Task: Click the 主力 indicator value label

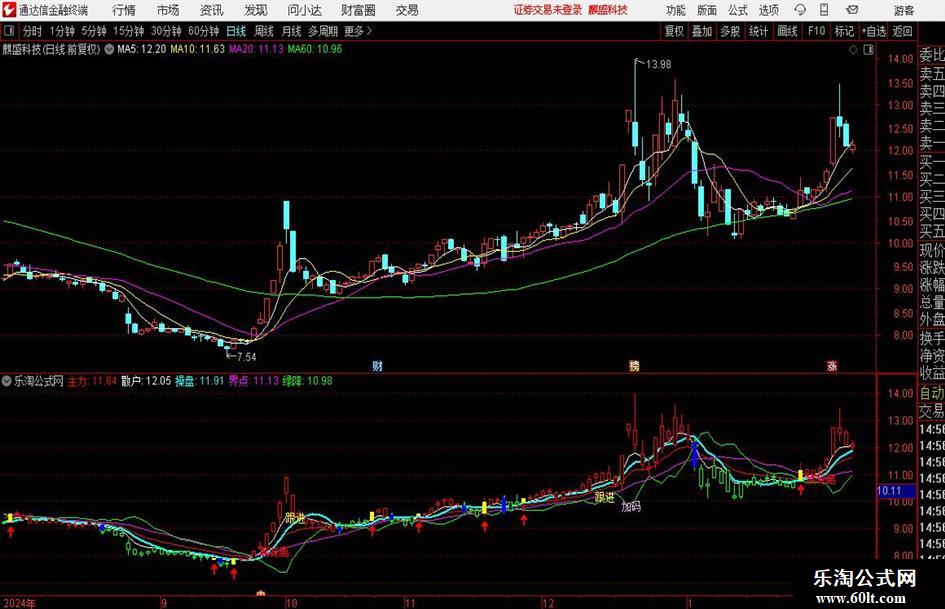Action: coord(92,381)
